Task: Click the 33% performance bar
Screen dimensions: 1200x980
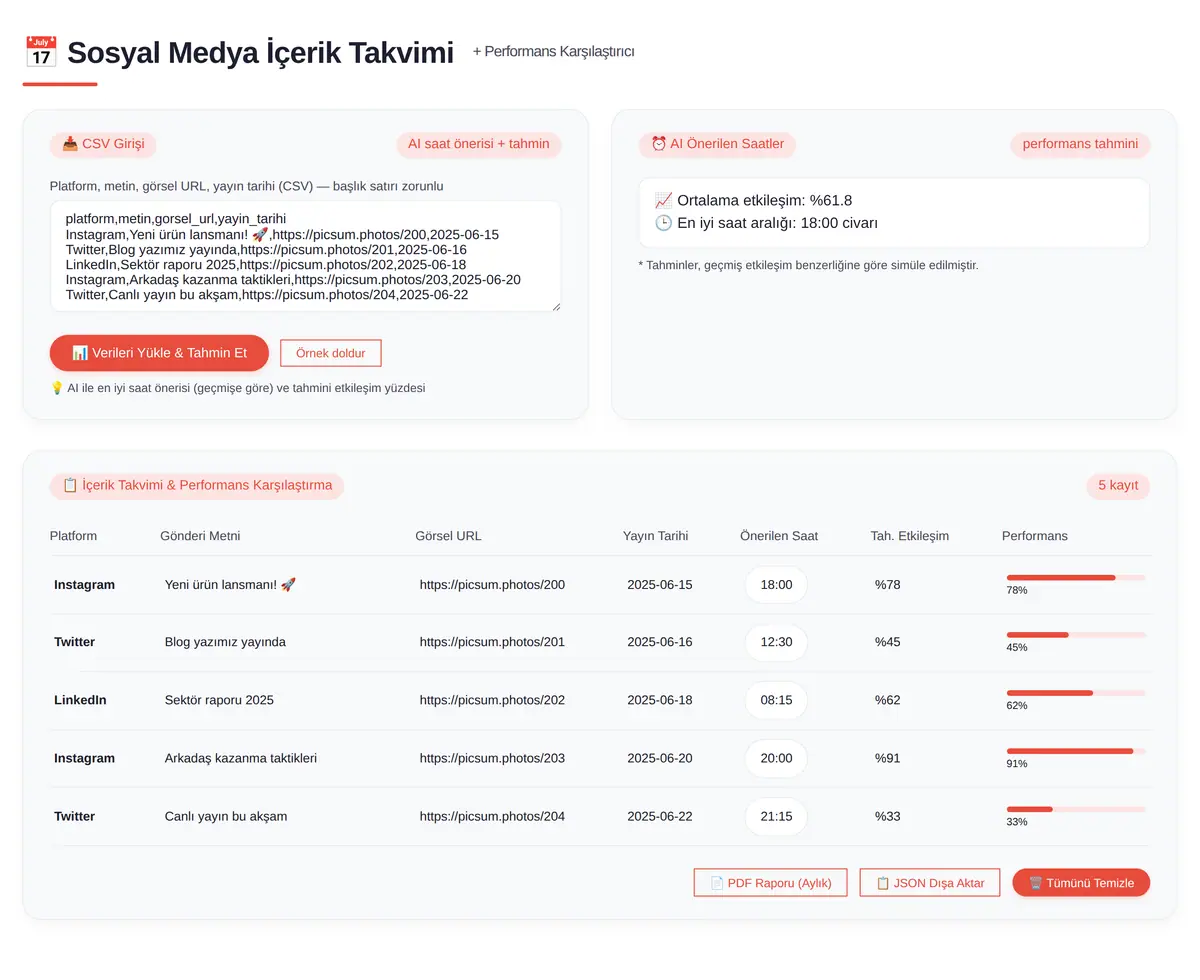Action: click(x=1076, y=809)
